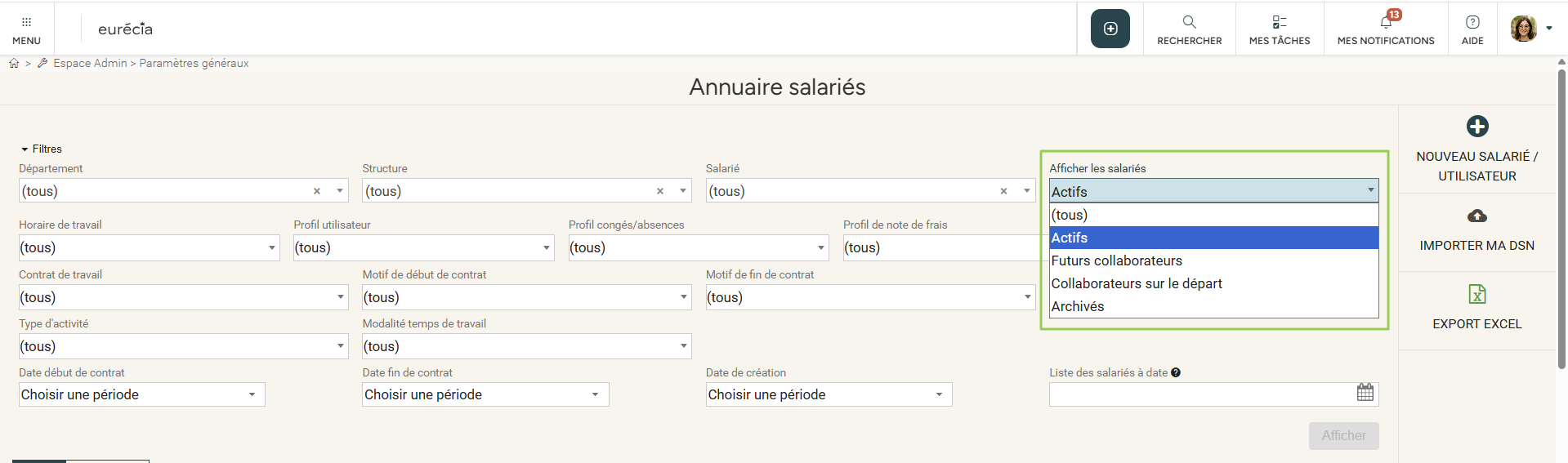This screenshot has height=463, width=1568.
Task: Open the Date début de contrat dropdown
Action: pos(252,394)
